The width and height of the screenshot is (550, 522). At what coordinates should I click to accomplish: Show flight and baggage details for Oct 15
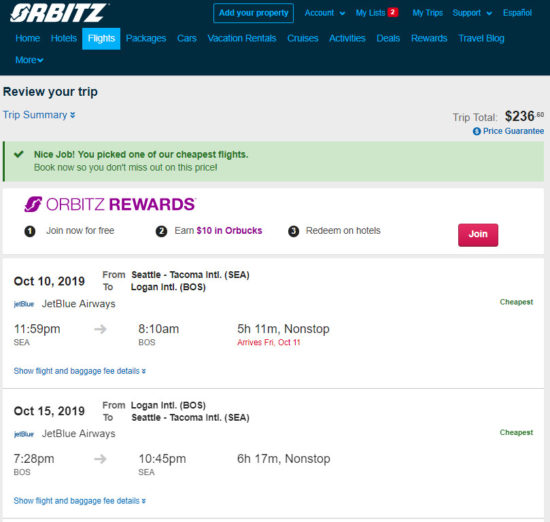pos(80,501)
